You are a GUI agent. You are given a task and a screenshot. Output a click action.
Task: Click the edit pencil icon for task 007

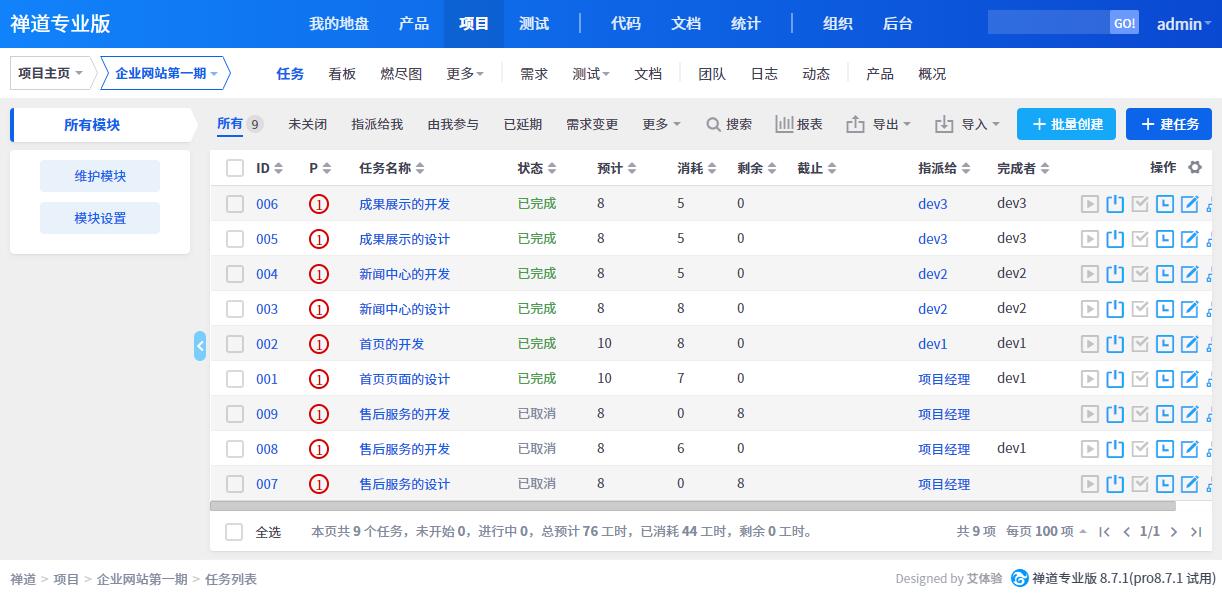pyautogui.click(x=1189, y=484)
